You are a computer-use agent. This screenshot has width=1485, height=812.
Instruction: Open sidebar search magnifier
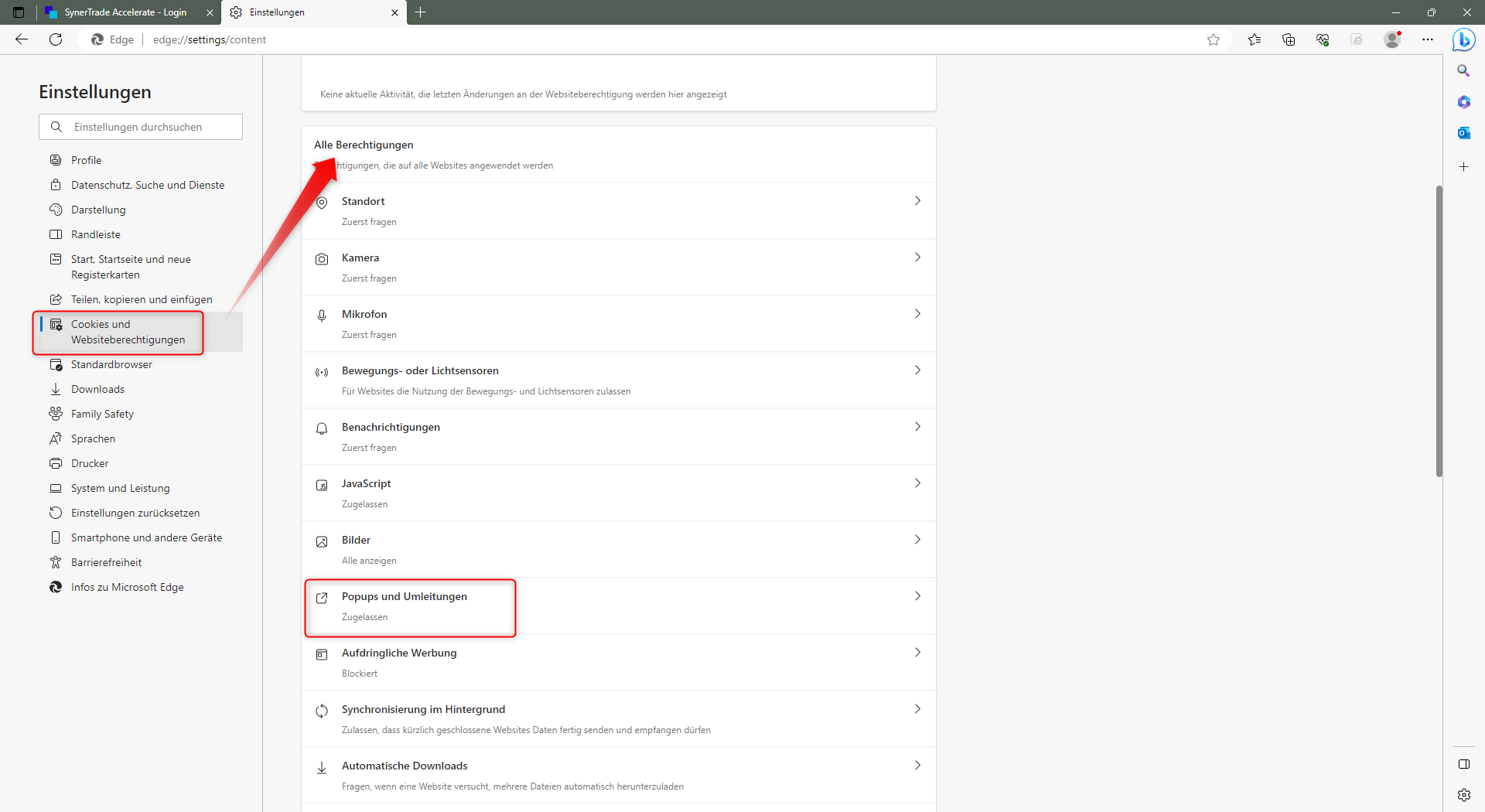tap(1463, 71)
